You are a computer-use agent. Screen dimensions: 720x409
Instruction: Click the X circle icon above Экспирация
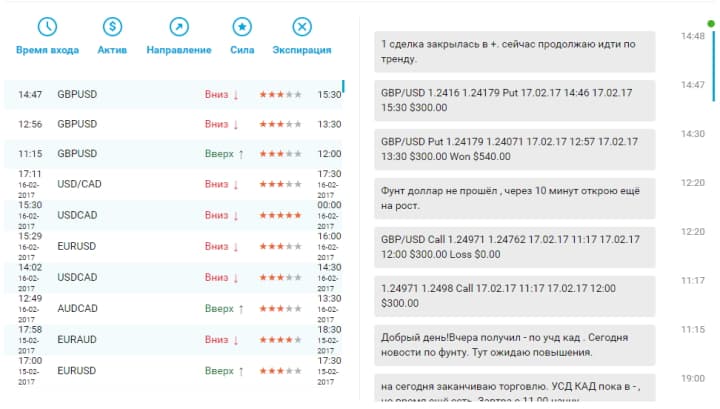pos(301,27)
